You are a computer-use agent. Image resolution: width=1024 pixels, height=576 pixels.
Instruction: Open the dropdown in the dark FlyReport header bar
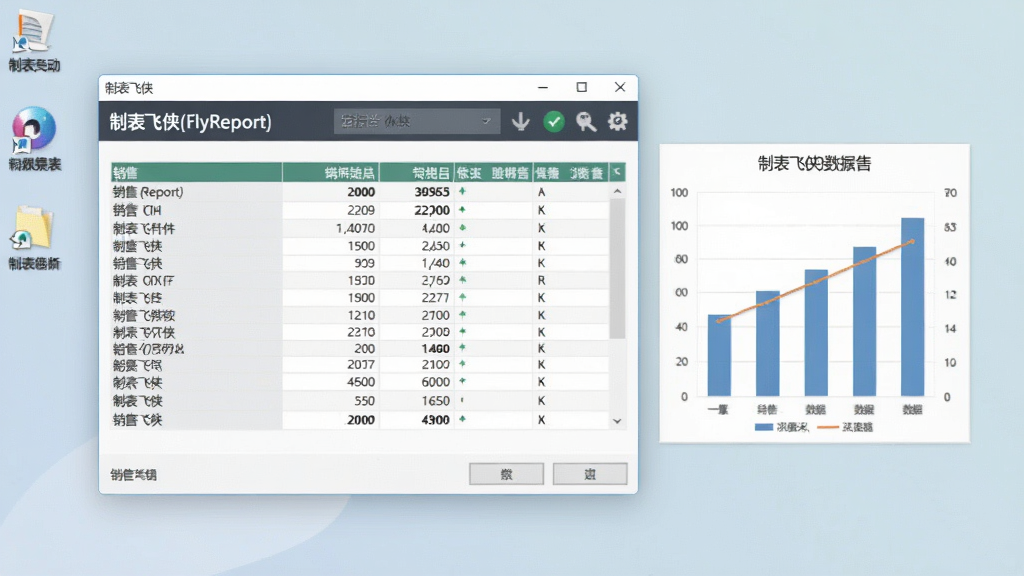pos(417,121)
